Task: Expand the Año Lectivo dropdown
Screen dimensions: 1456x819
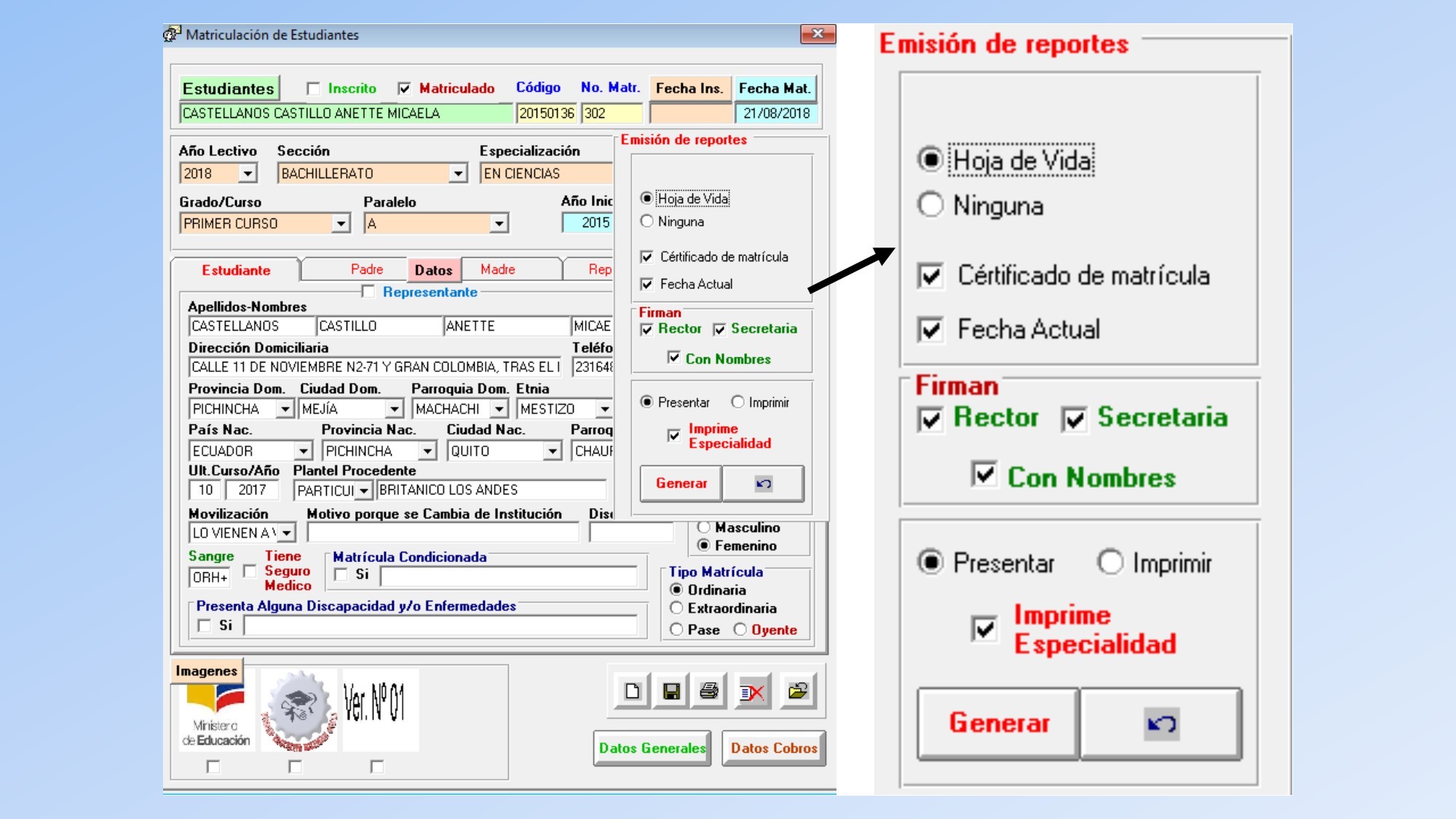Action: pos(248,173)
